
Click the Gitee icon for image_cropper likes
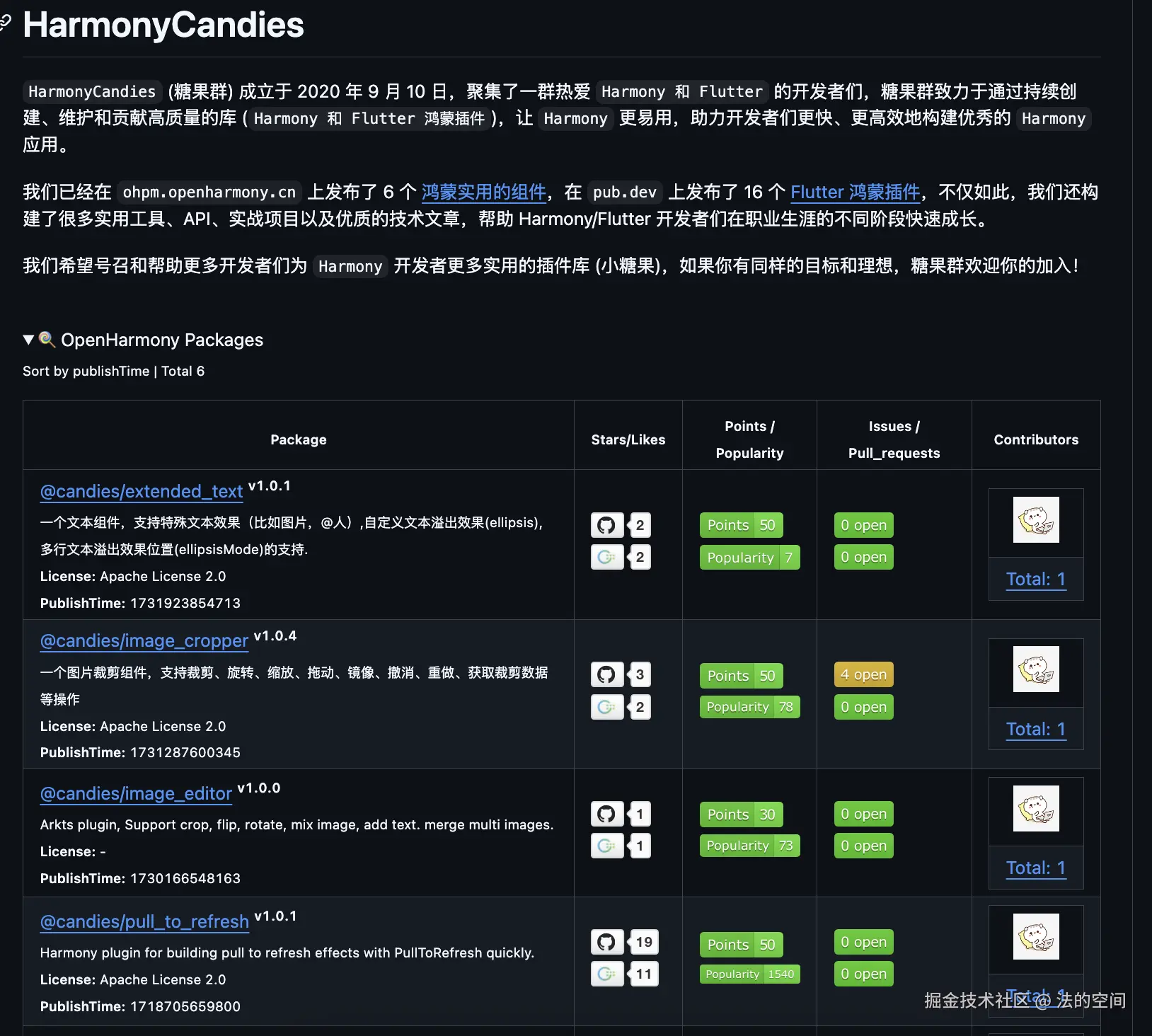[x=606, y=706]
